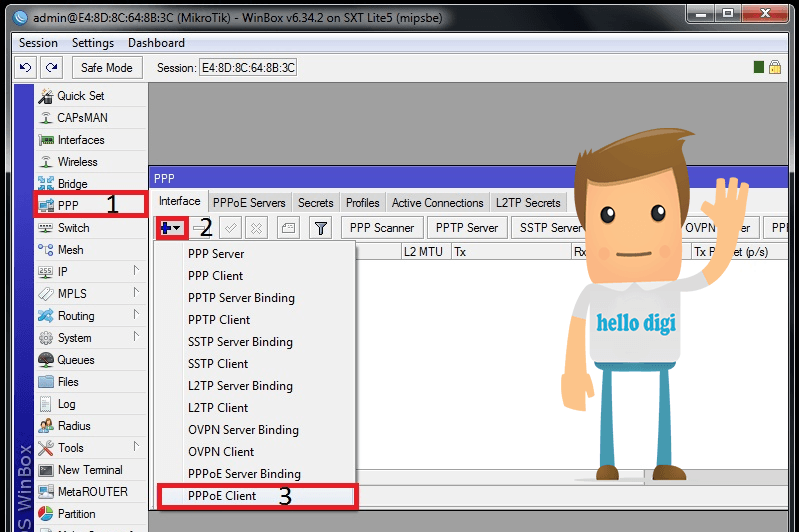Viewport: 799px width, 532px height.
Task: Choose PPPoE Client from add menu
Action: click(x=257, y=496)
